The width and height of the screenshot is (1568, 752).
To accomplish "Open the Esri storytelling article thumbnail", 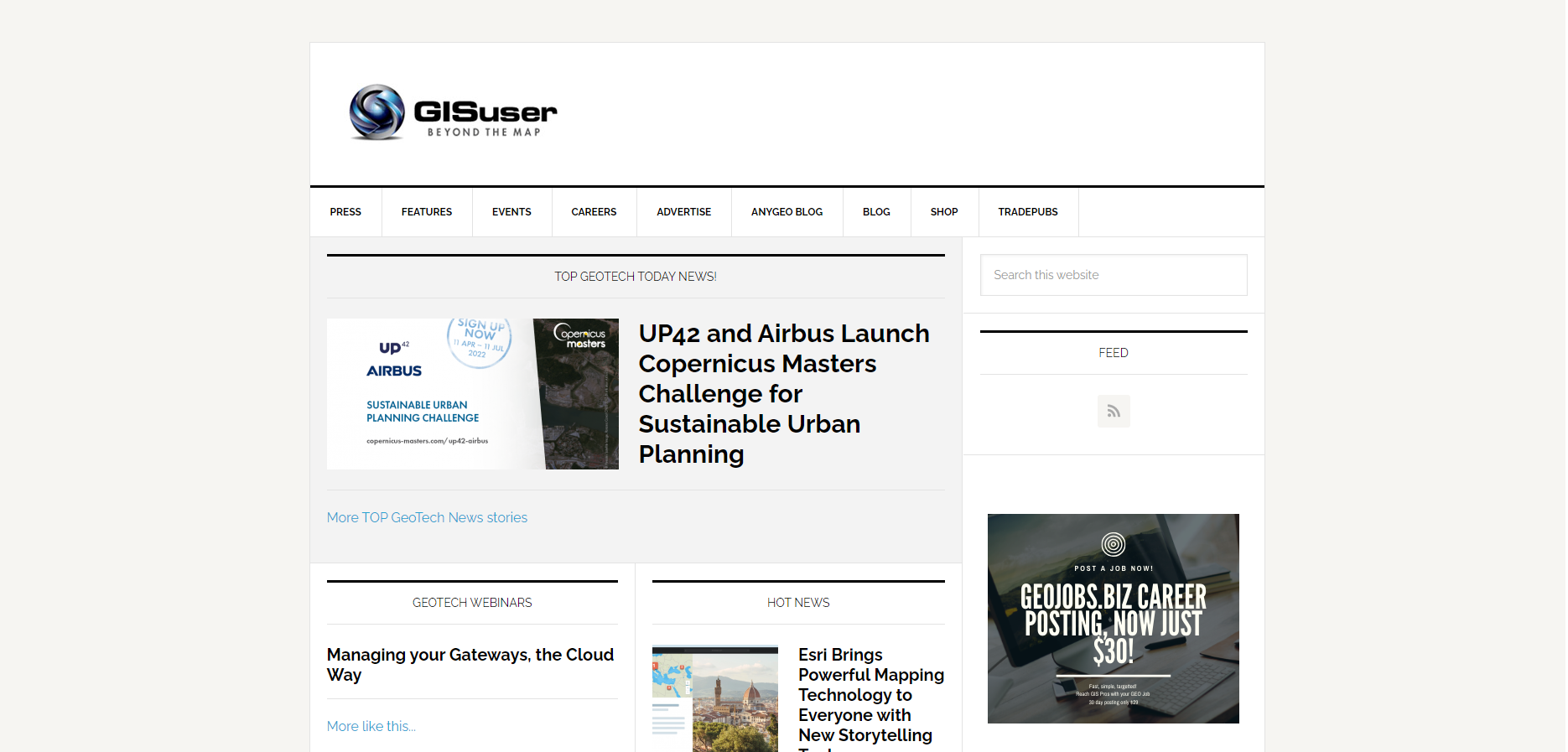I will tap(714, 698).
